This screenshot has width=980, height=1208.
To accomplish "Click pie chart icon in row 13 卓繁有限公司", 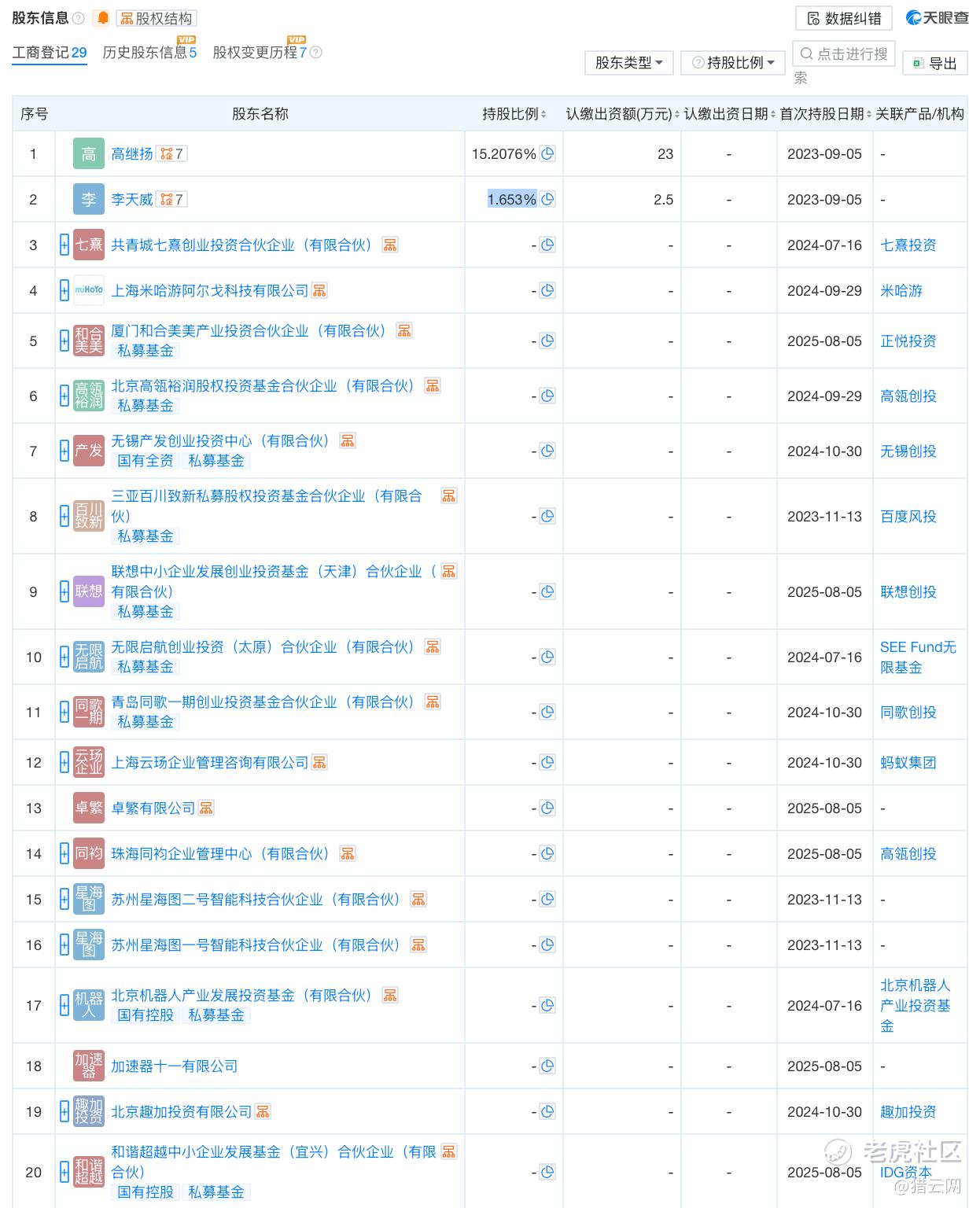I will pos(547,808).
